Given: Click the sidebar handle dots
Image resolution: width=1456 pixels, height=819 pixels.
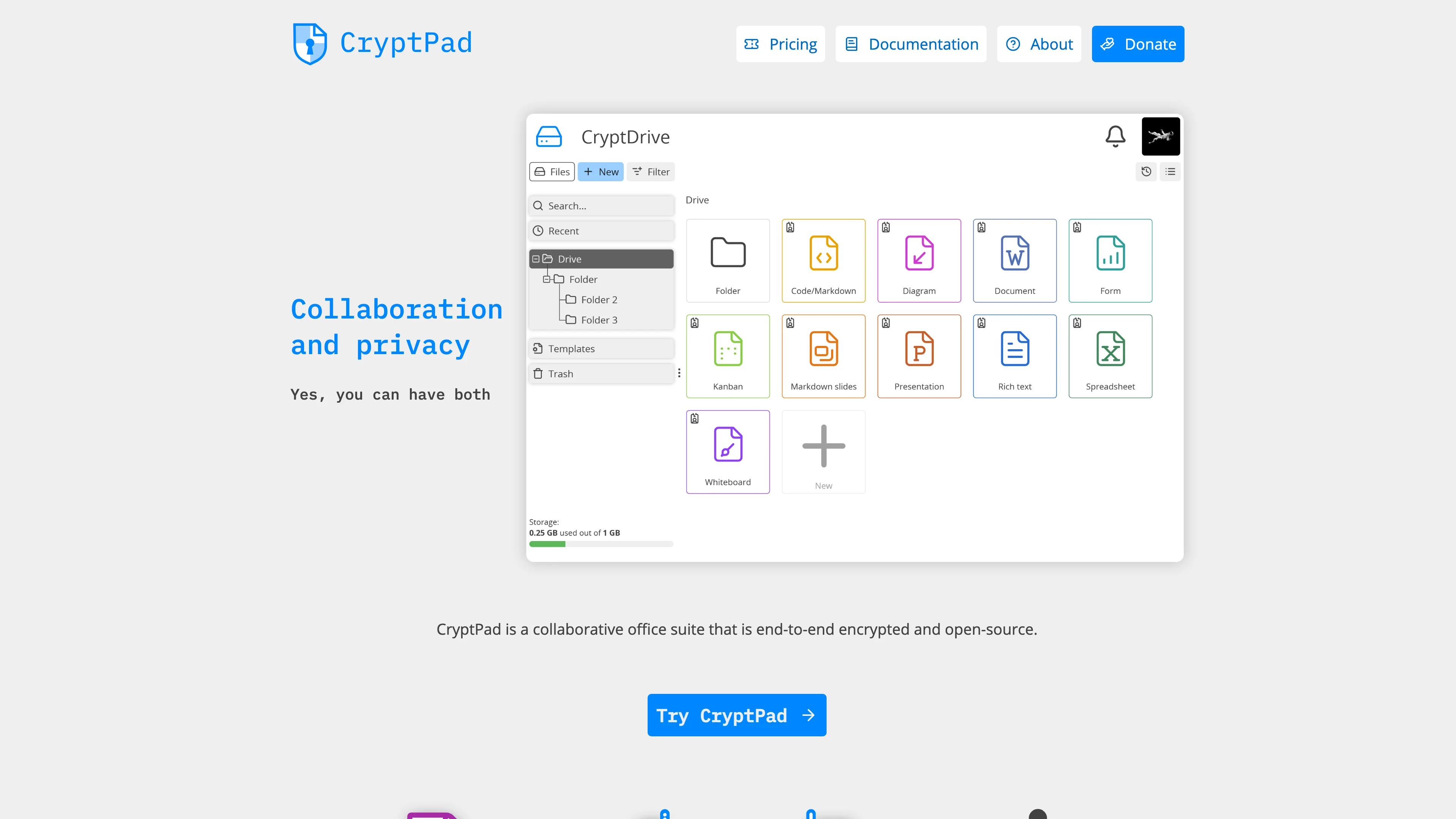Looking at the screenshot, I should (679, 373).
